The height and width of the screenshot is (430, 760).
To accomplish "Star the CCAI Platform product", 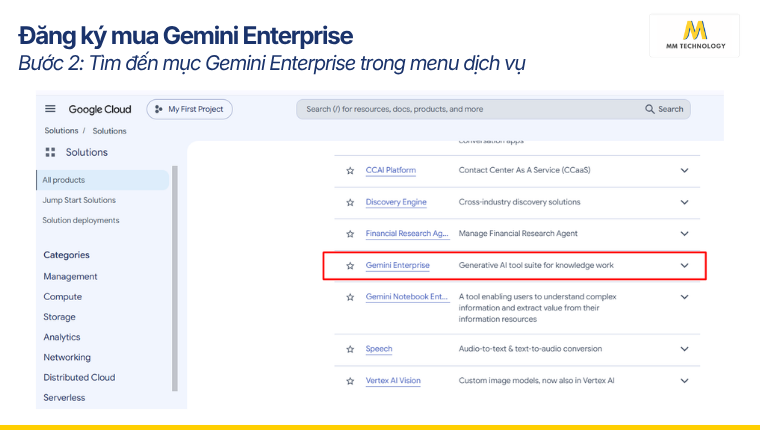I will coord(350,171).
